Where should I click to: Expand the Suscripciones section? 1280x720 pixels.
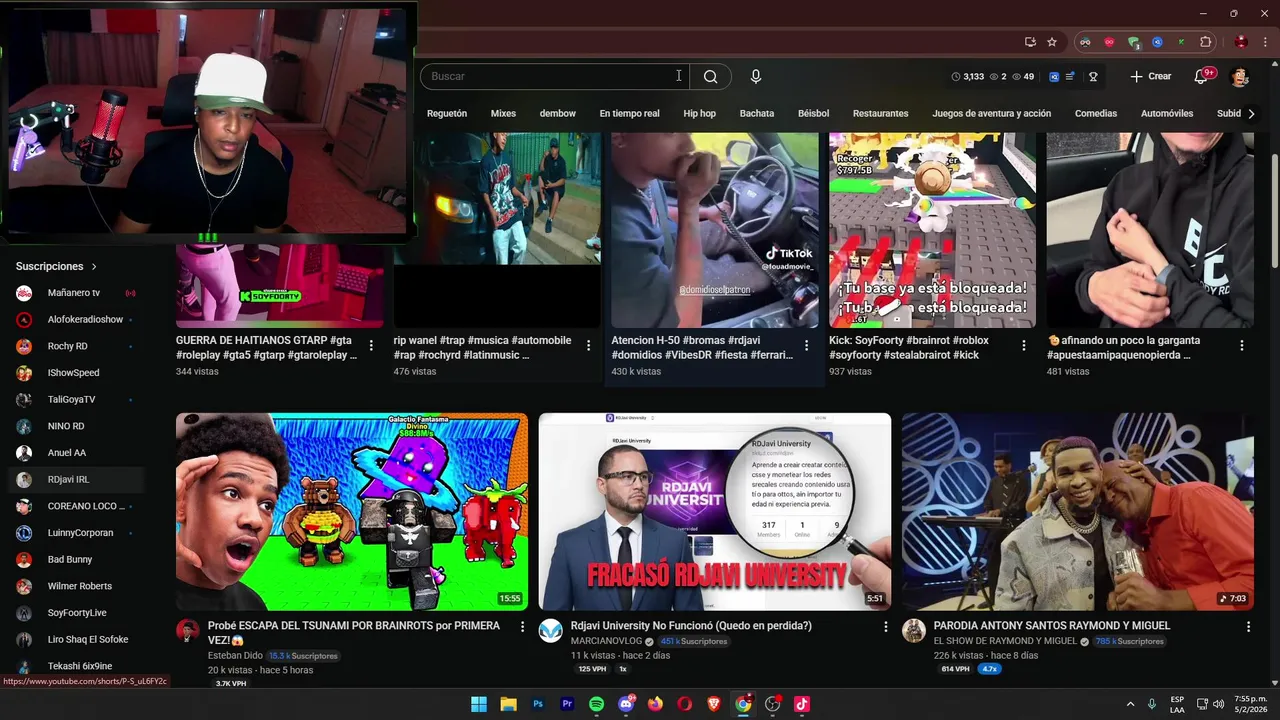click(x=57, y=267)
